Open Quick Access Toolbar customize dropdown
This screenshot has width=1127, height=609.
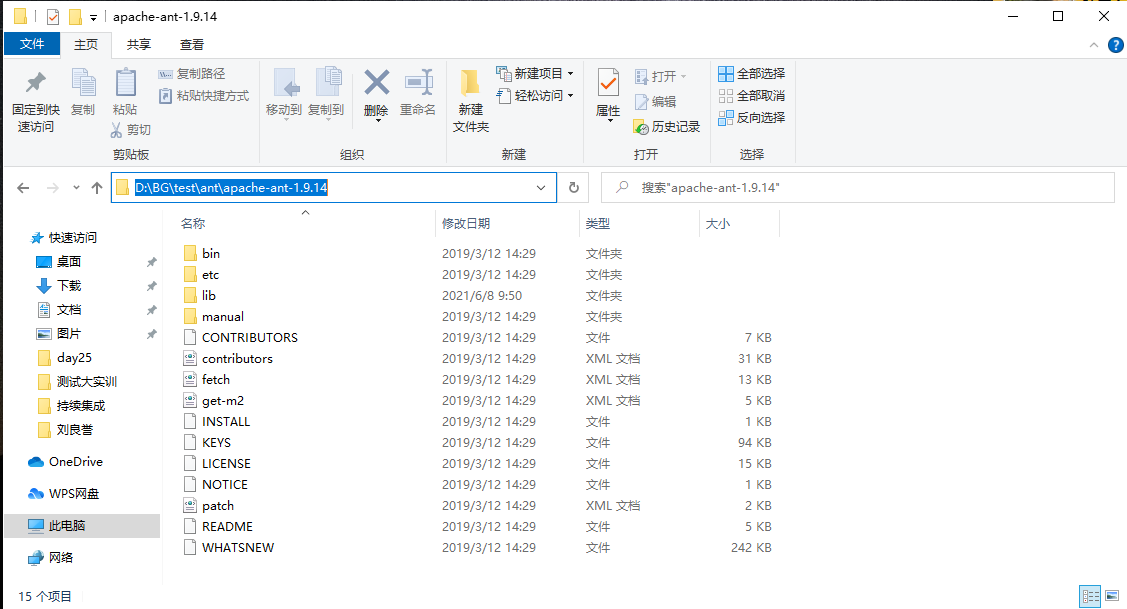pos(93,17)
